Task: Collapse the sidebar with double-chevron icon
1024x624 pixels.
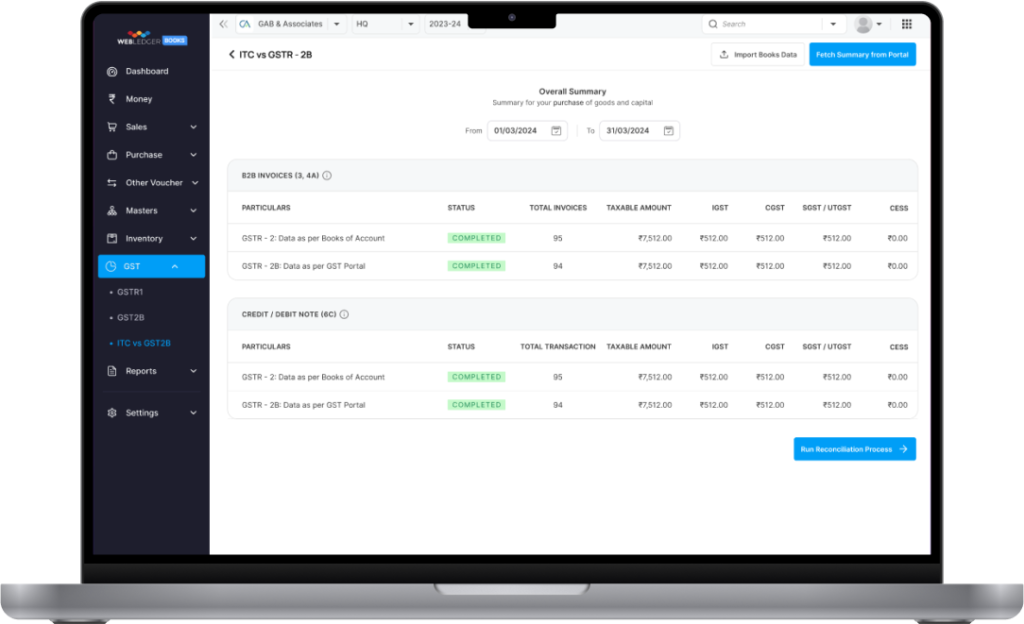Action: pos(223,24)
